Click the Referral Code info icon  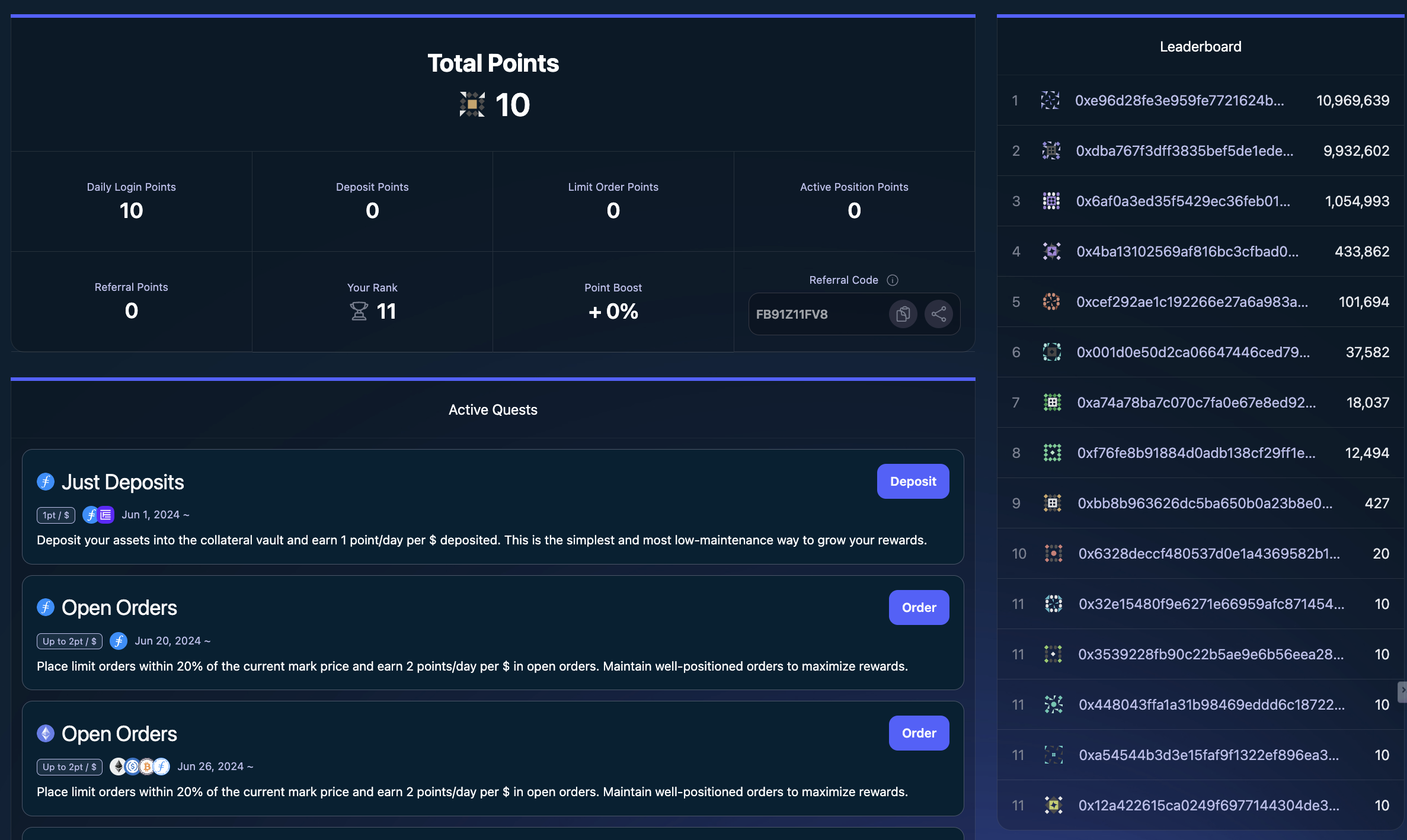click(x=893, y=280)
